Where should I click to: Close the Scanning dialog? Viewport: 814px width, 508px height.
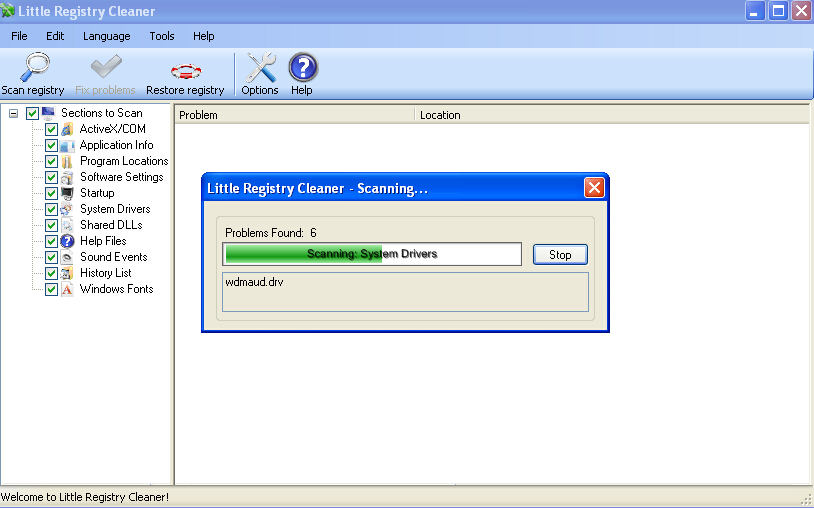[x=594, y=188]
